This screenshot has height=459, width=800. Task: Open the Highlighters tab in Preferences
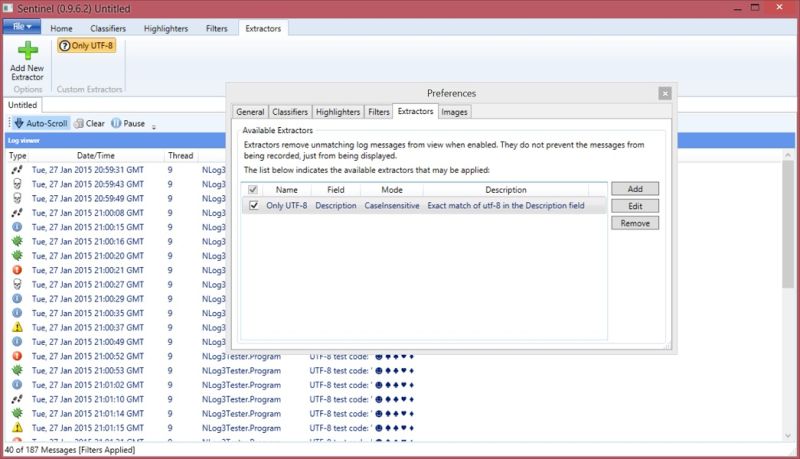338,112
